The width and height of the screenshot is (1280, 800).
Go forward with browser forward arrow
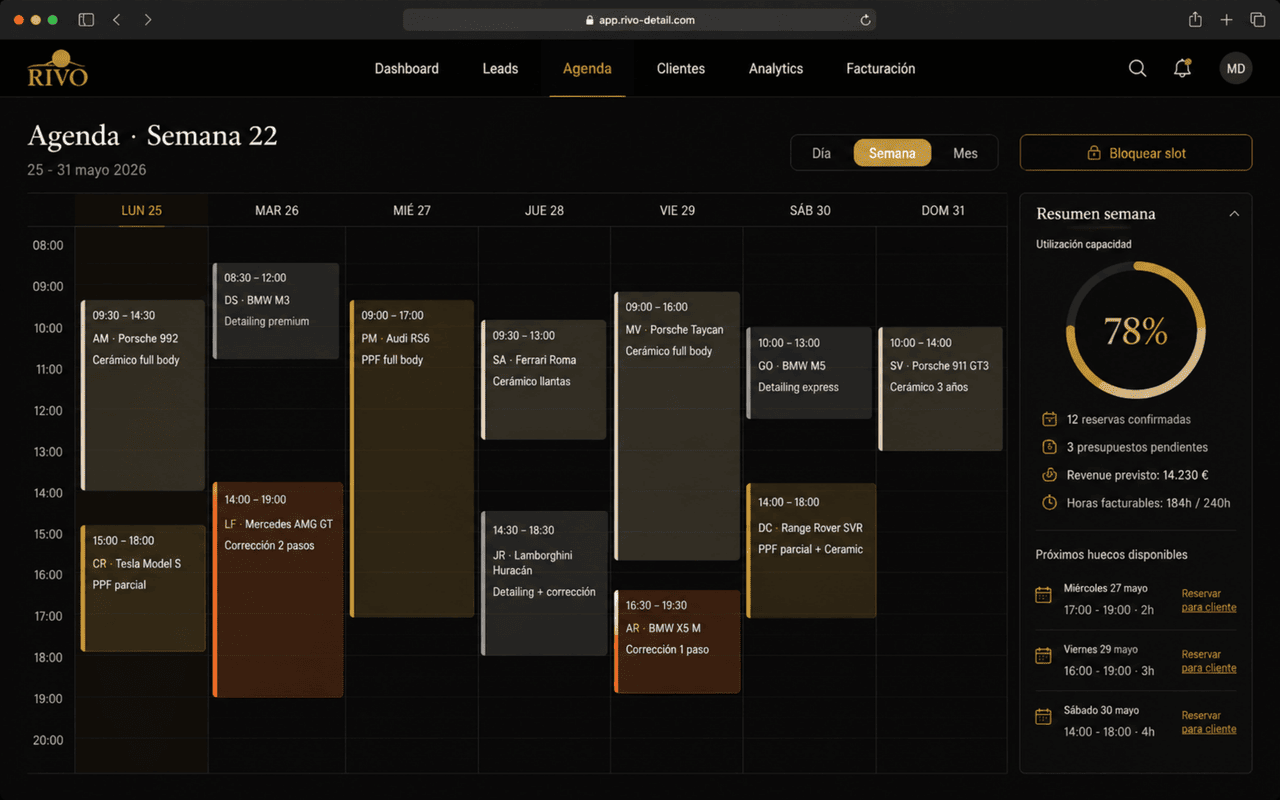(148, 20)
